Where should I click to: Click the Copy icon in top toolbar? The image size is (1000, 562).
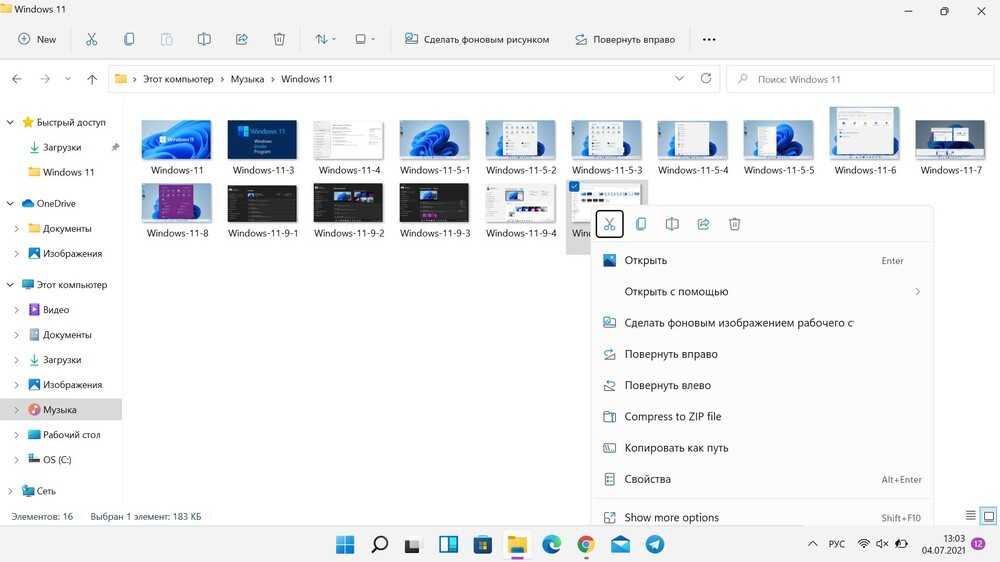coord(129,39)
